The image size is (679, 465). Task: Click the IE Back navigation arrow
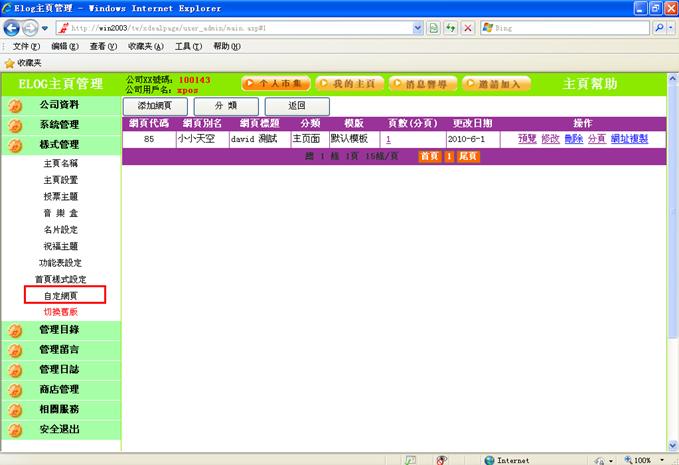coord(12,28)
